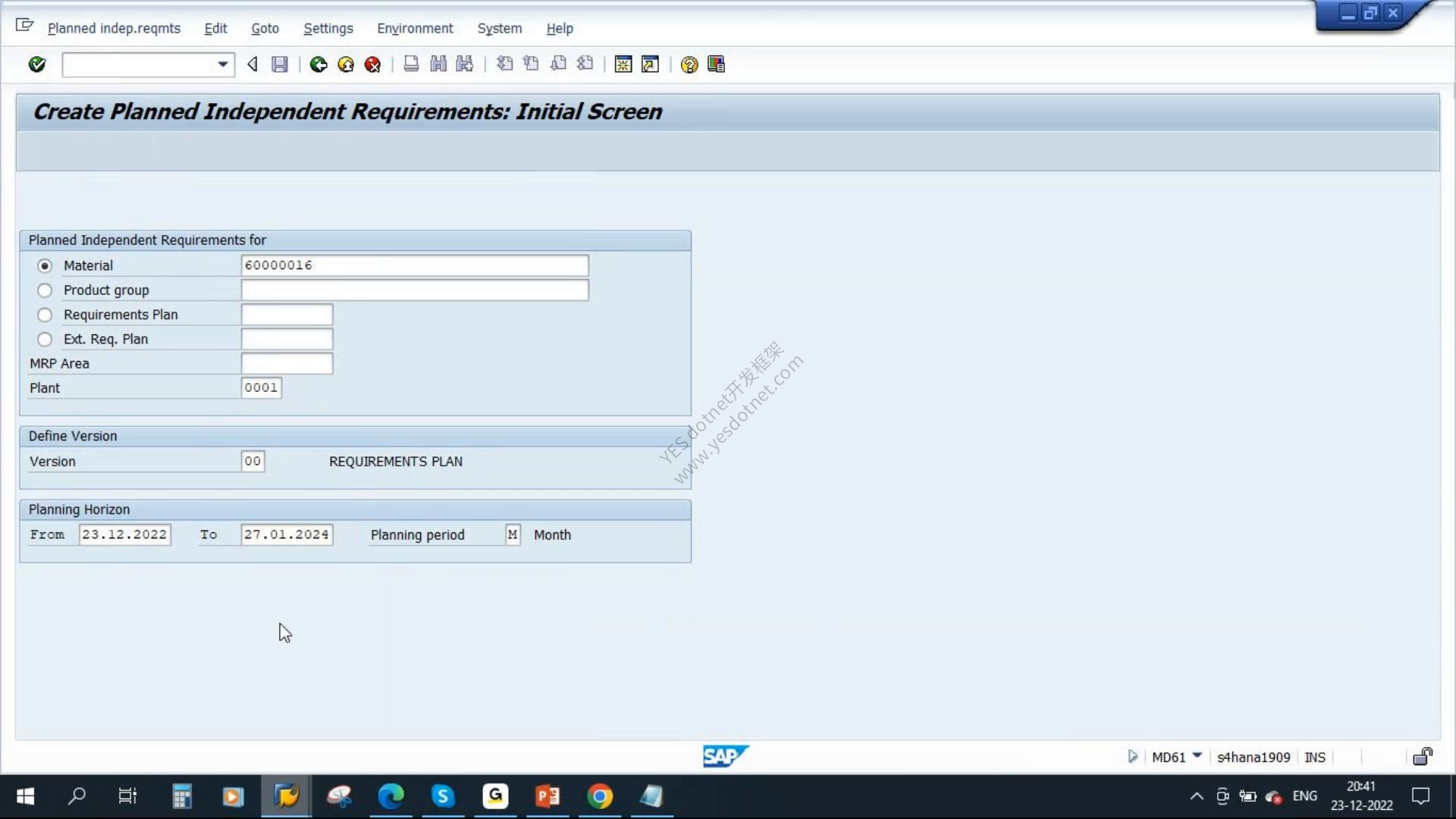Open the Goto menu
The width and height of the screenshot is (1456, 819).
[x=265, y=28]
